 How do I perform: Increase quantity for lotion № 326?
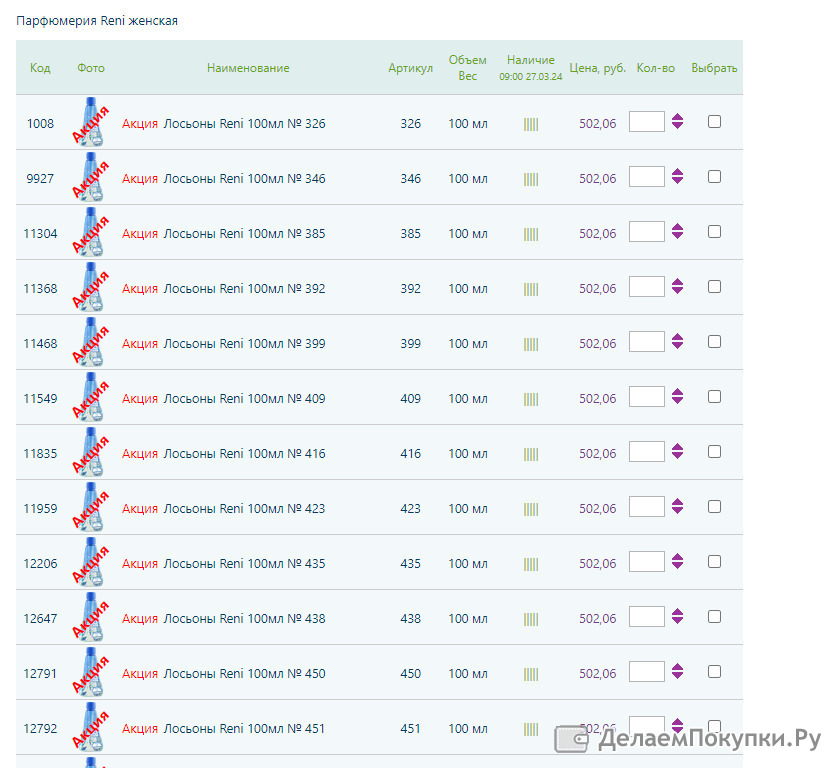(x=677, y=117)
